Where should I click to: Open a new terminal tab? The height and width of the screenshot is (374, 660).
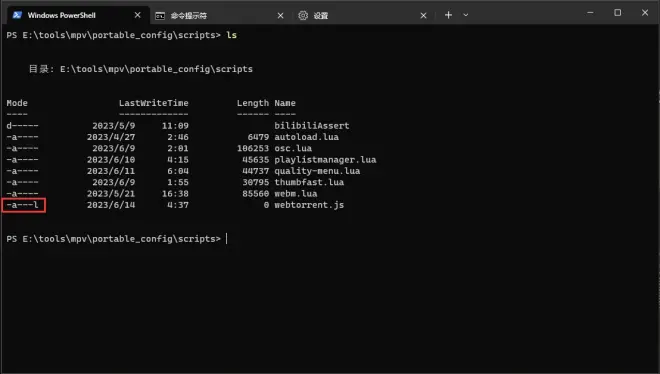(x=448, y=15)
